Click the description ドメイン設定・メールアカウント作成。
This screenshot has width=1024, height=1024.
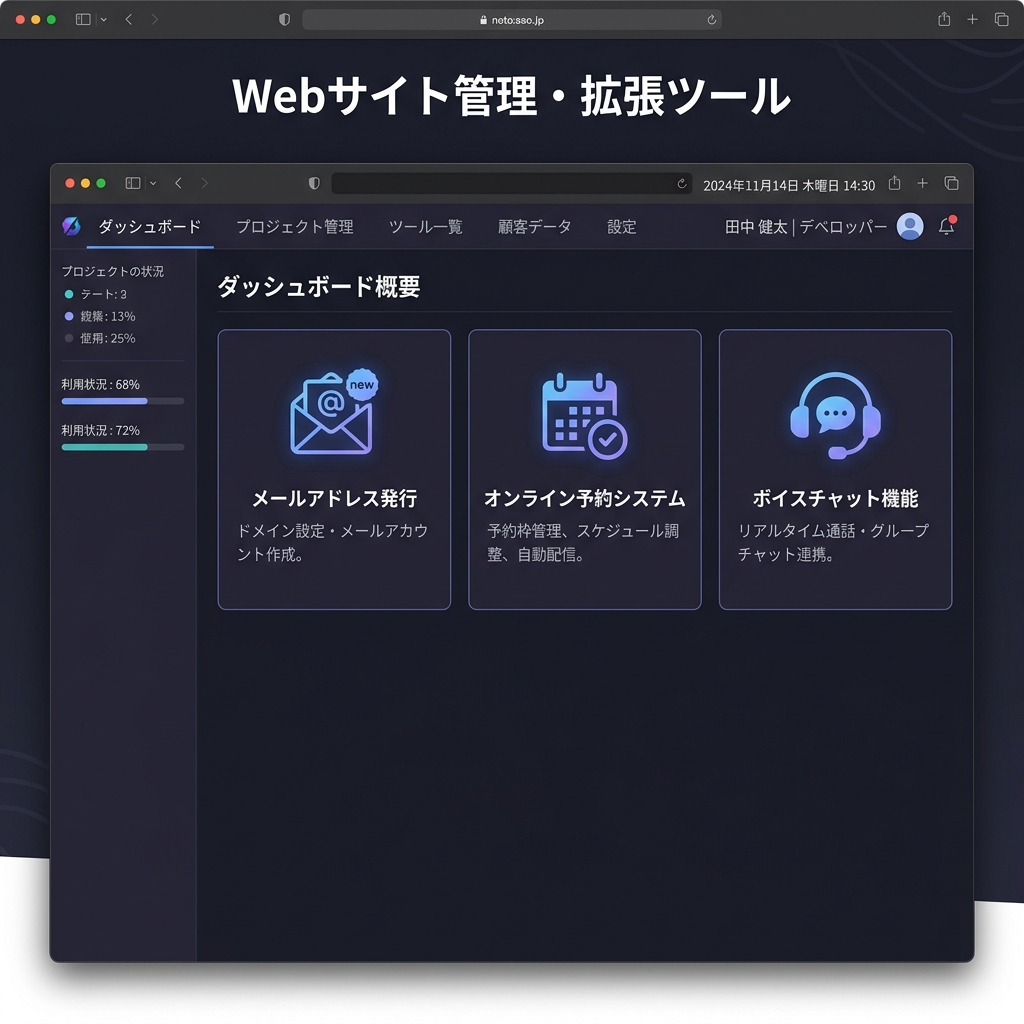tap(332, 543)
